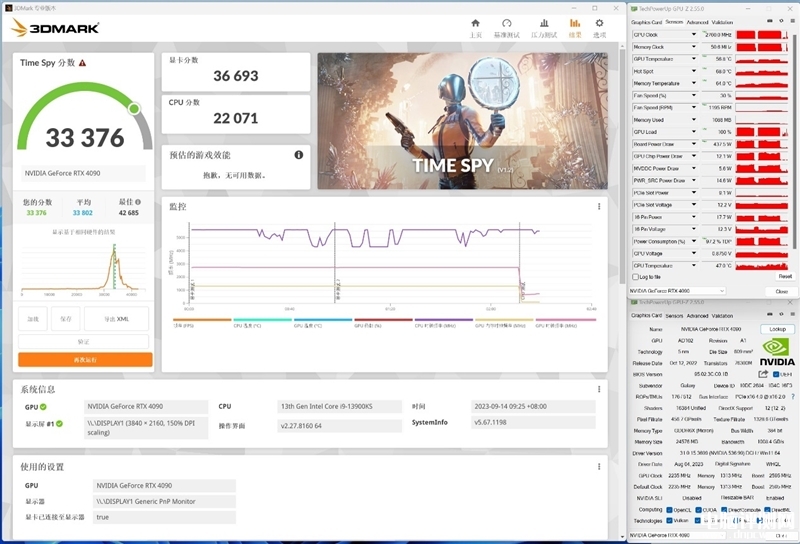Open system info panel three-dot menu

click(599, 389)
